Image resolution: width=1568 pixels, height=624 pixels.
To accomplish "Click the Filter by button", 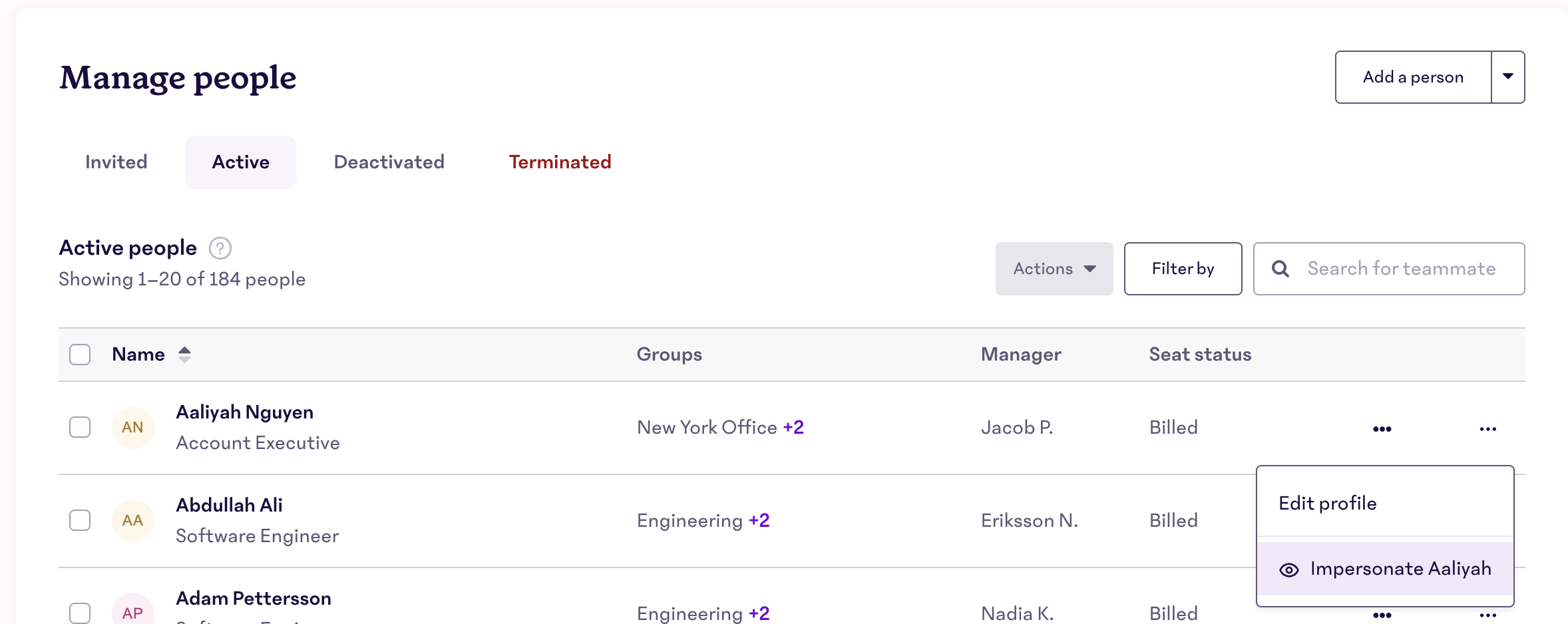I will pos(1183,269).
